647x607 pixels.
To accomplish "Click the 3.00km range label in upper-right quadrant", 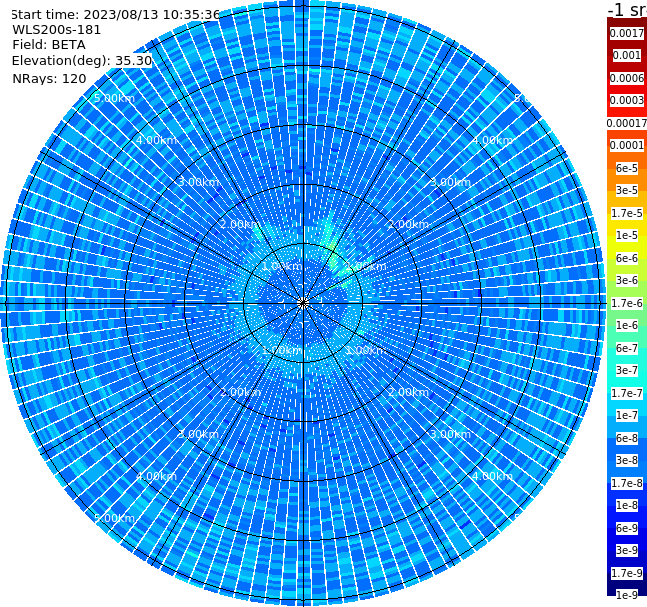I will [450, 182].
